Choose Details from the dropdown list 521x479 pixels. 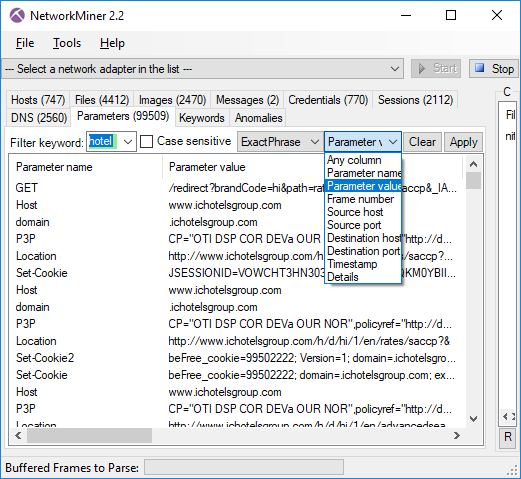click(363, 277)
